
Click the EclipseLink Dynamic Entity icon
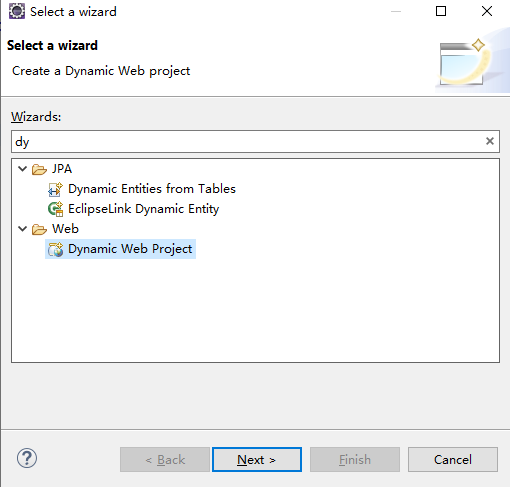[55, 209]
